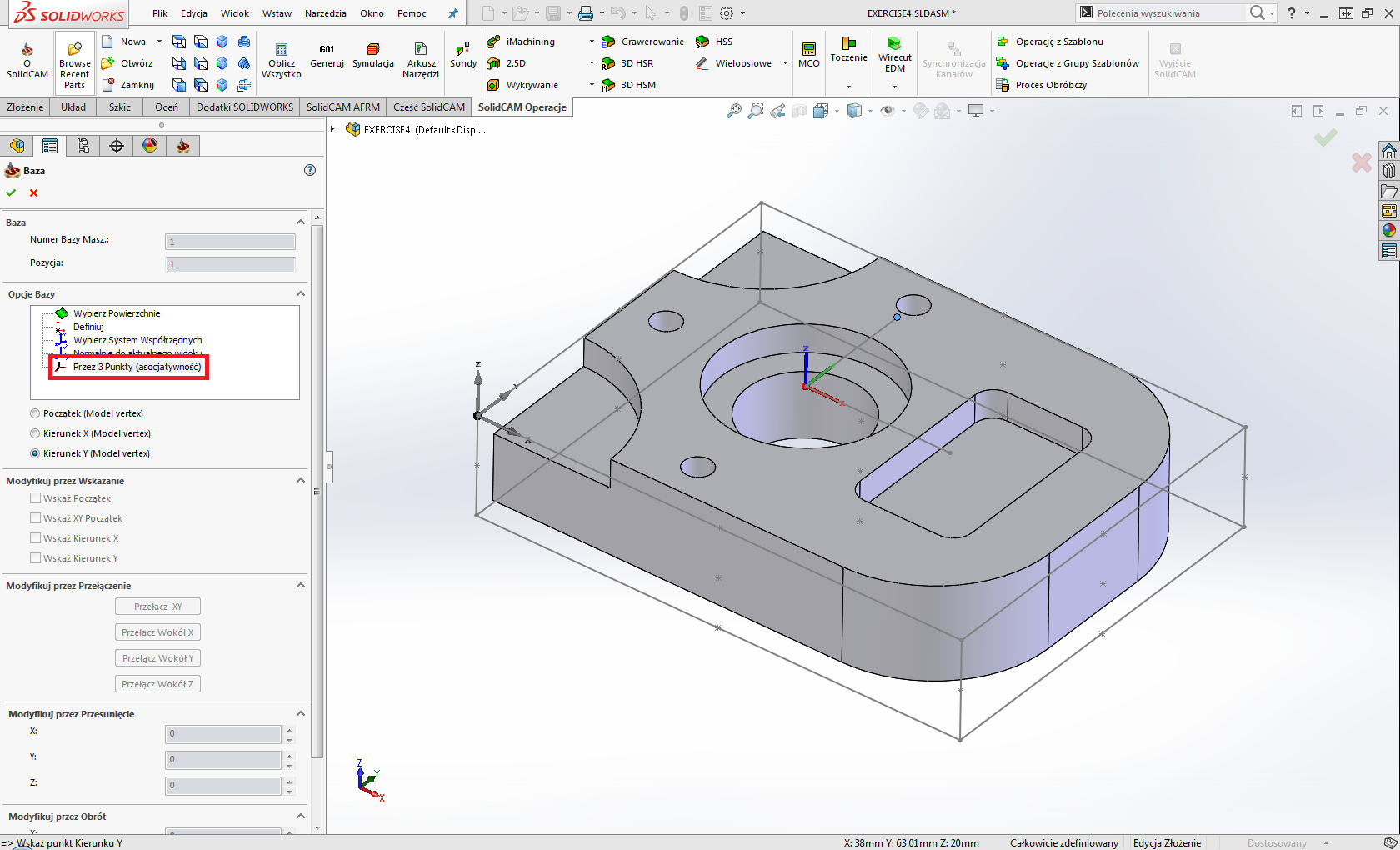Open the Narzędzia menu
This screenshot has width=1400, height=850.
pyautogui.click(x=325, y=13)
